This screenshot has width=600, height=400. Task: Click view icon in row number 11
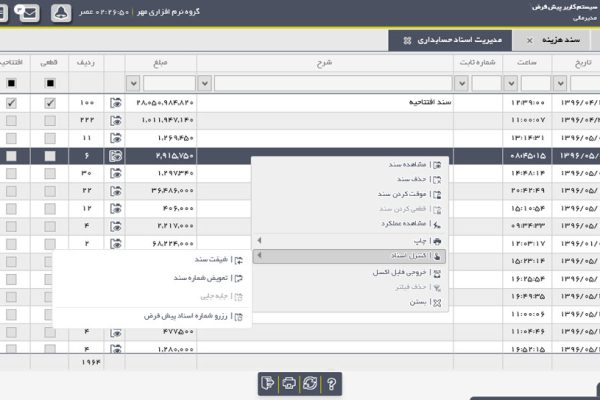click(116, 138)
